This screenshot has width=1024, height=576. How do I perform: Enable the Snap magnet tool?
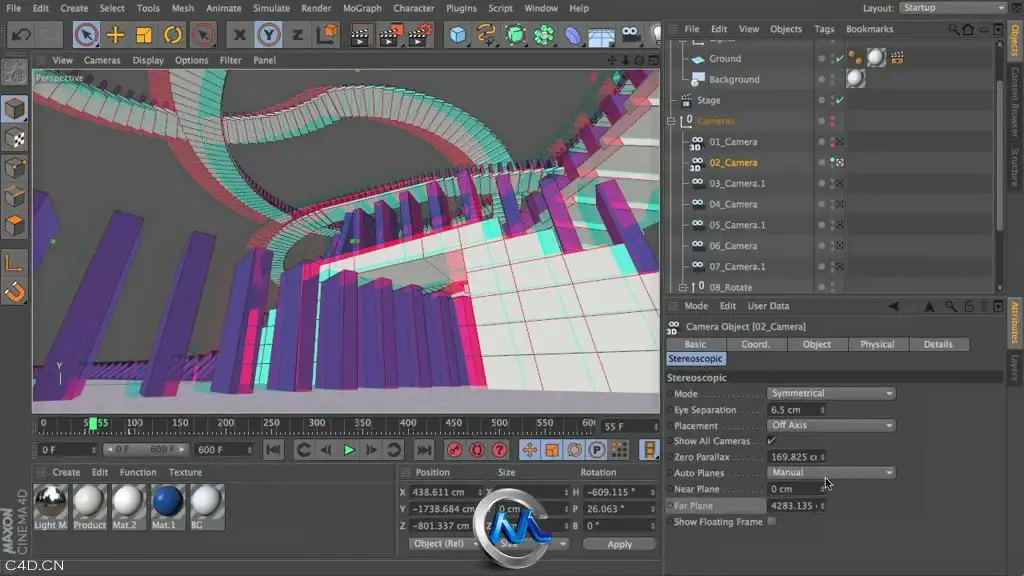pos(14,292)
